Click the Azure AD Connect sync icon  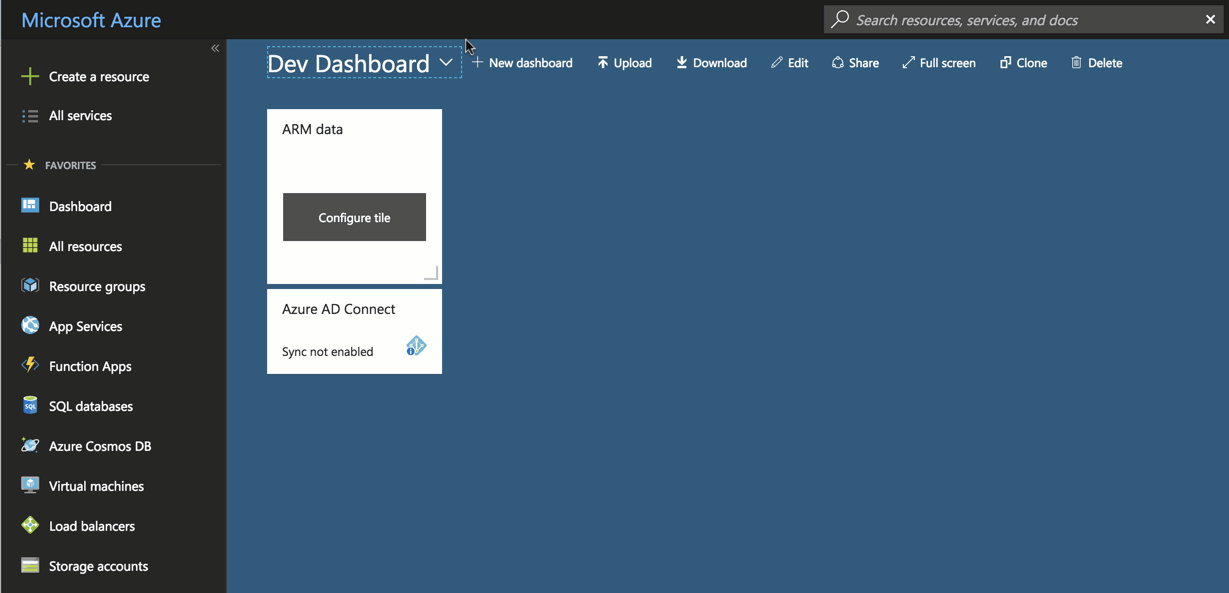coord(416,346)
